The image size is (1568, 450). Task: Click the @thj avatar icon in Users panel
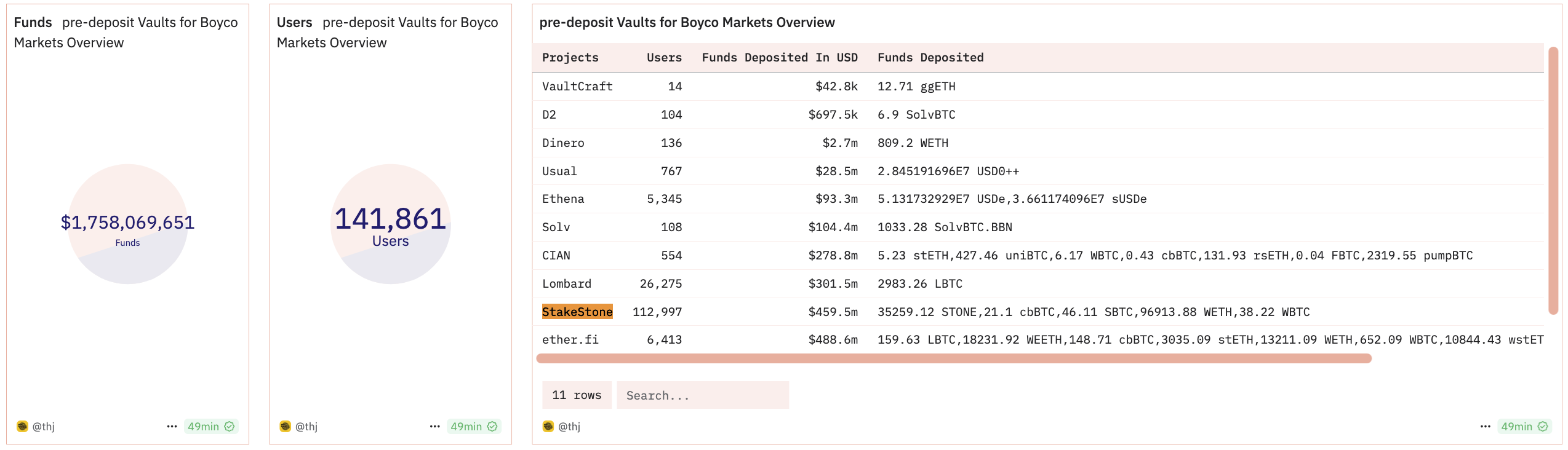[286, 426]
